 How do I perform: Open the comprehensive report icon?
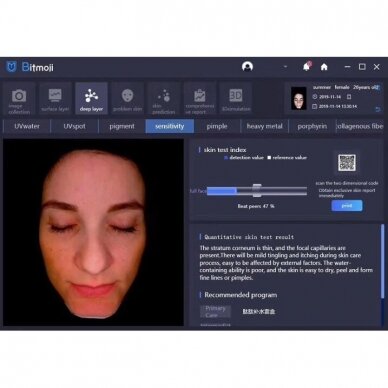point(200,99)
